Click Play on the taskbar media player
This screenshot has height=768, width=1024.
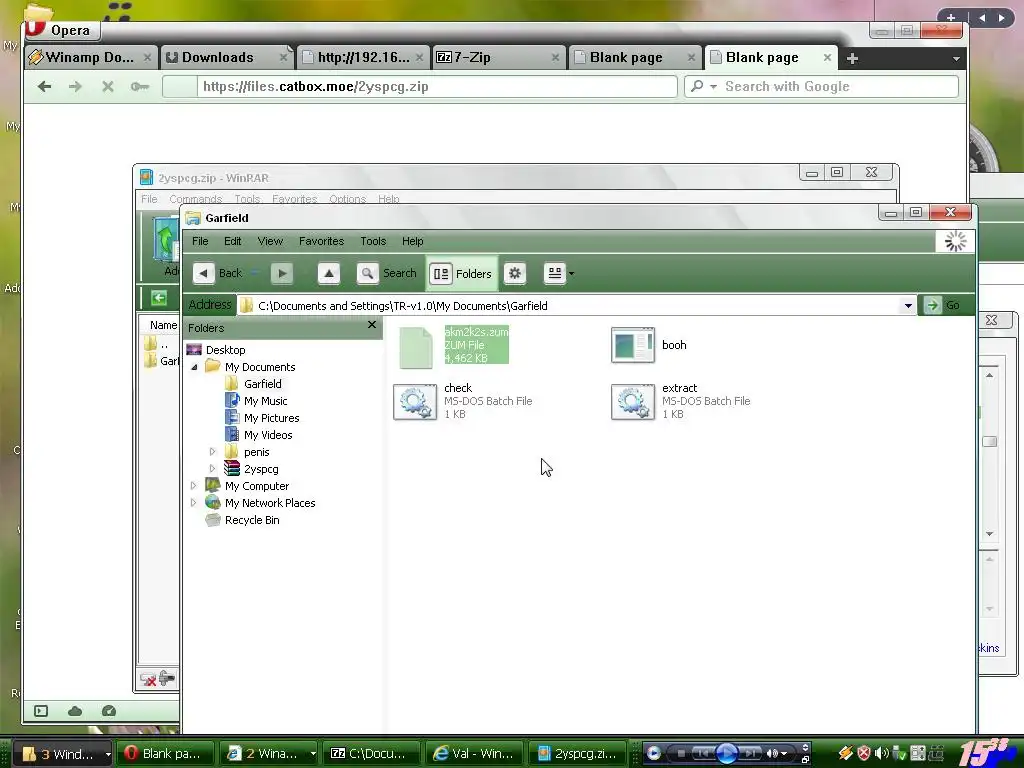(726, 754)
